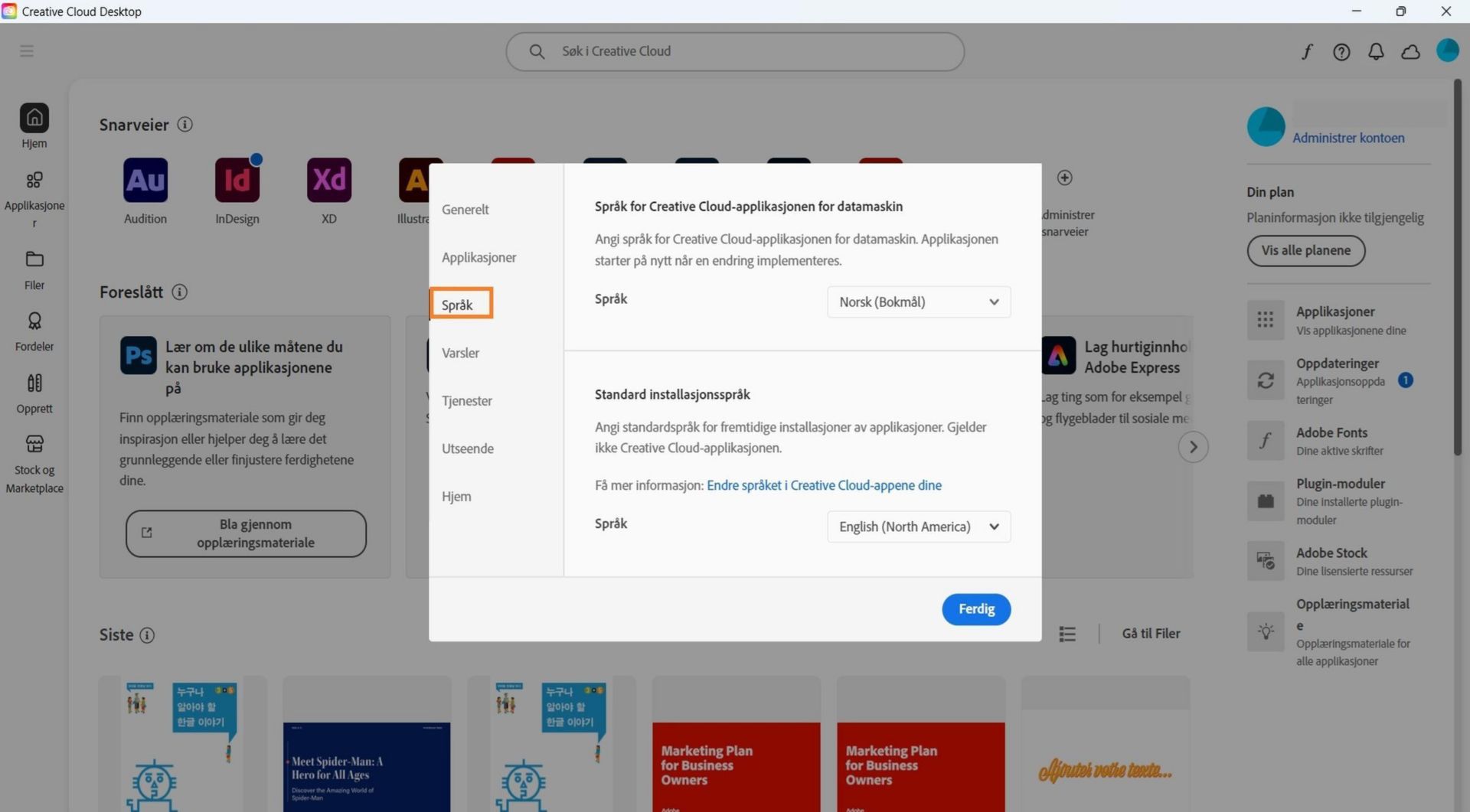This screenshot has height=812, width=1470.
Task: Select the Hjem preferences tab
Action: coord(456,497)
